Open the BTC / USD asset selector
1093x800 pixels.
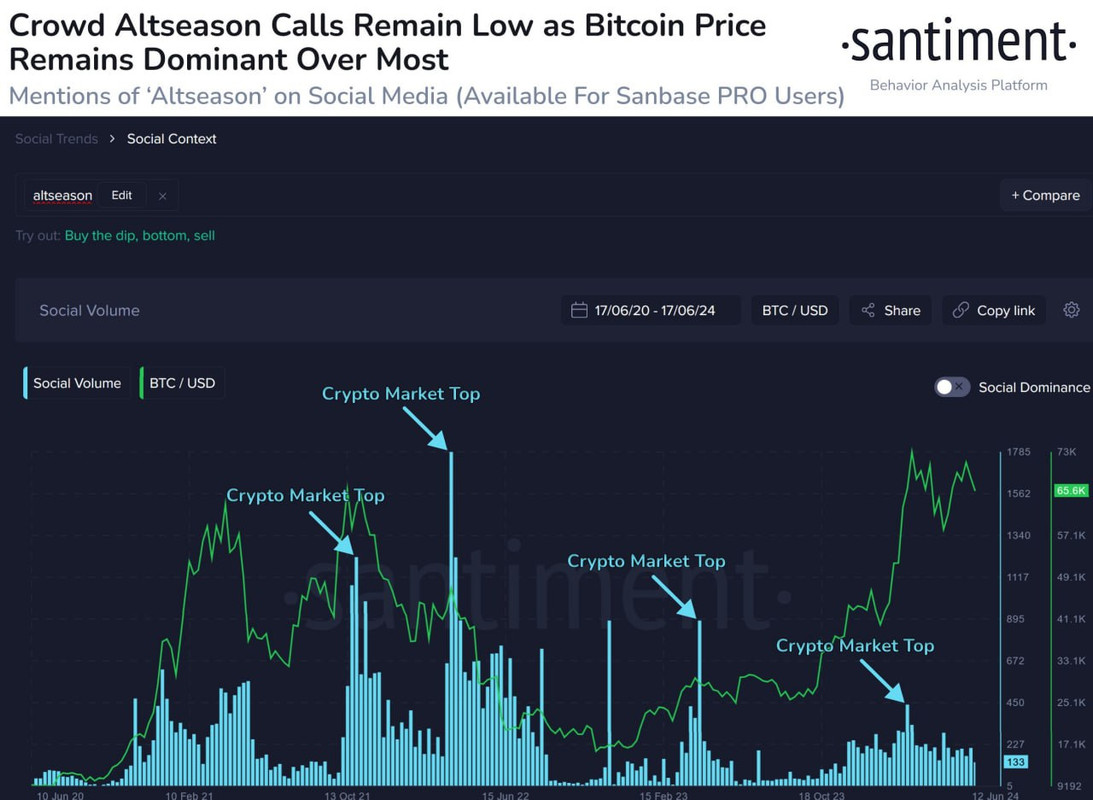click(x=795, y=310)
